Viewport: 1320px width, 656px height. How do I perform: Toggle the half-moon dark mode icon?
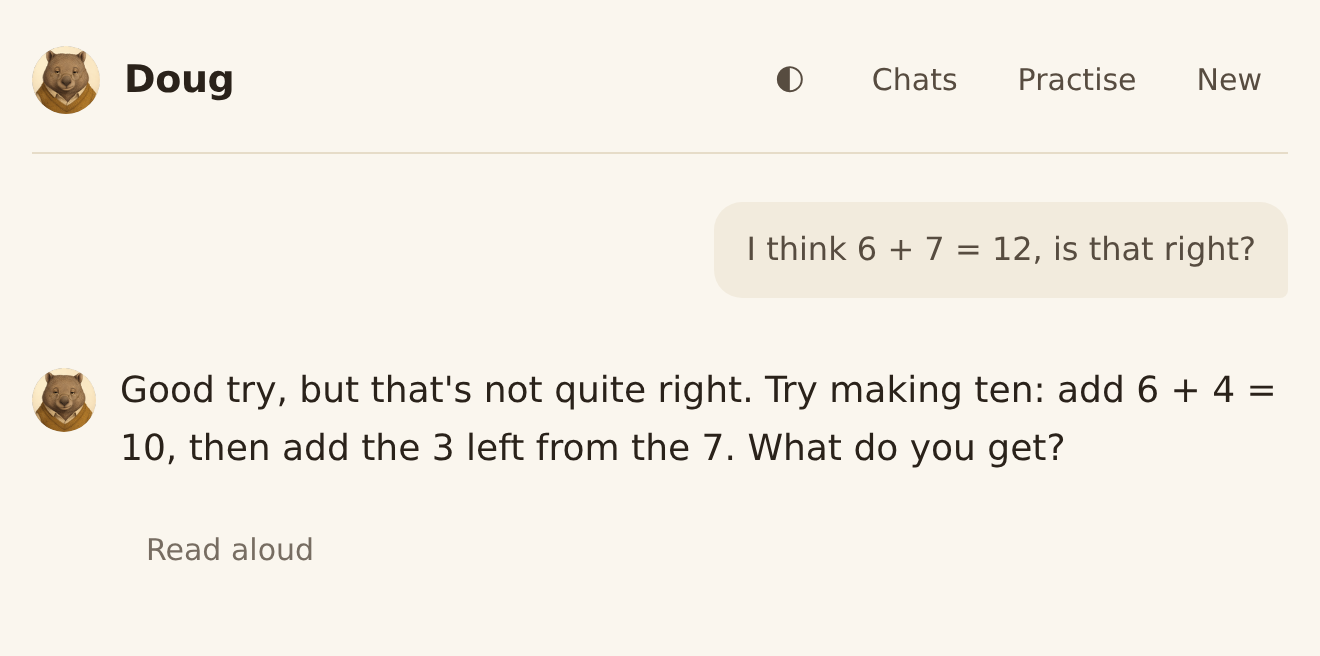(790, 79)
